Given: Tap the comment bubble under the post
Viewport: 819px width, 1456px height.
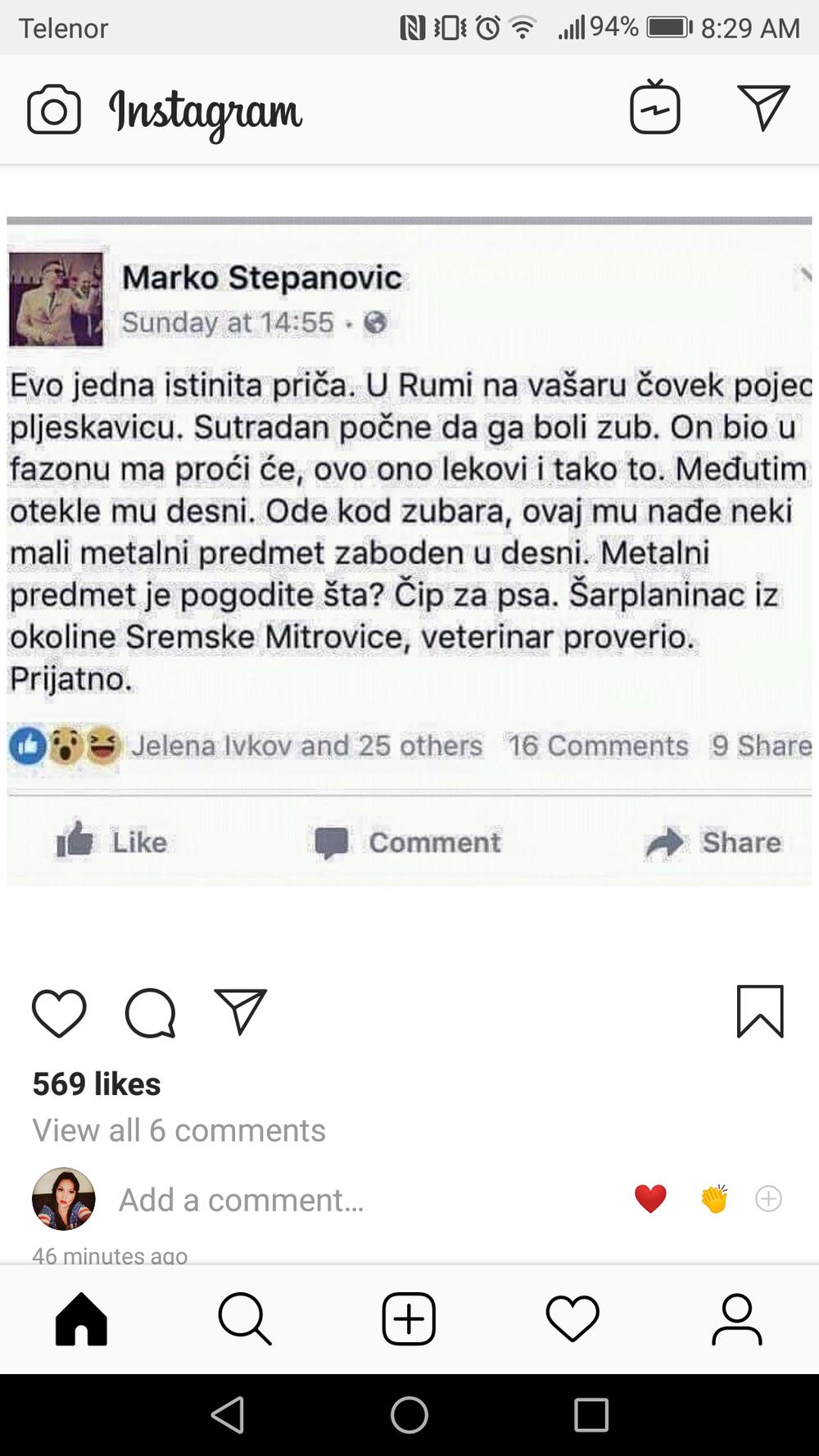Looking at the screenshot, I should [x=150, y=1013].
